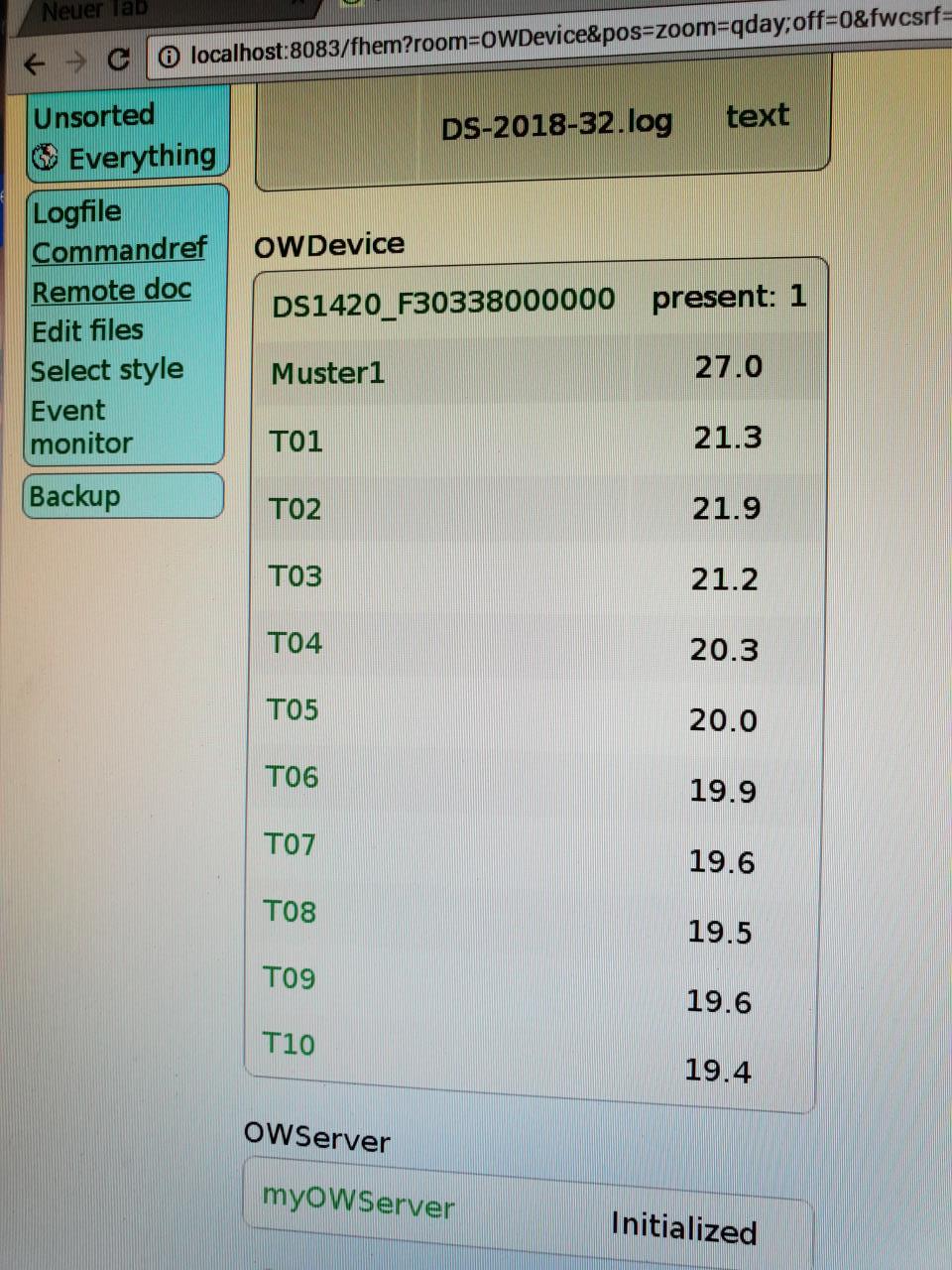The height and width of the screenshot is (1270, 952).
Task: Click the present: 1 status
Action: pyautogui.click(x=729, y=297)
